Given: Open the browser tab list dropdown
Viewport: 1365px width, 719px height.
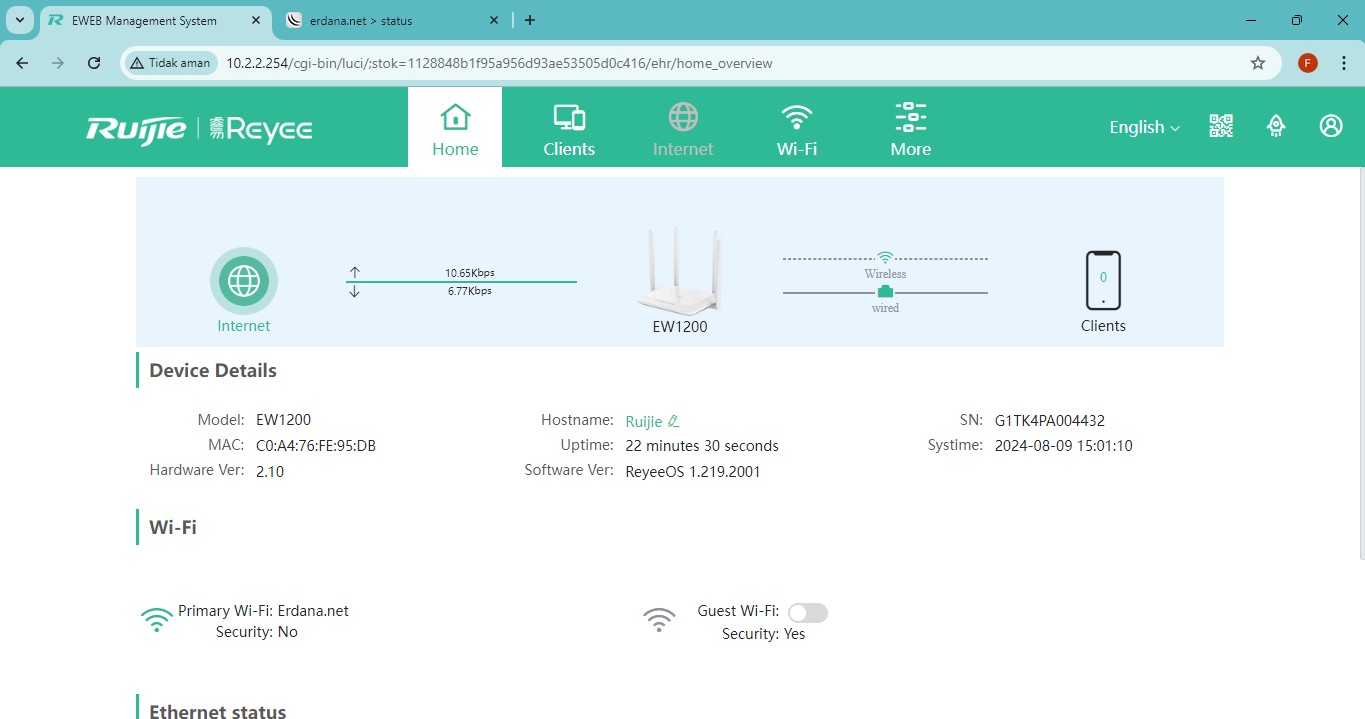Looking at the screenshot, I should (19, 20).
